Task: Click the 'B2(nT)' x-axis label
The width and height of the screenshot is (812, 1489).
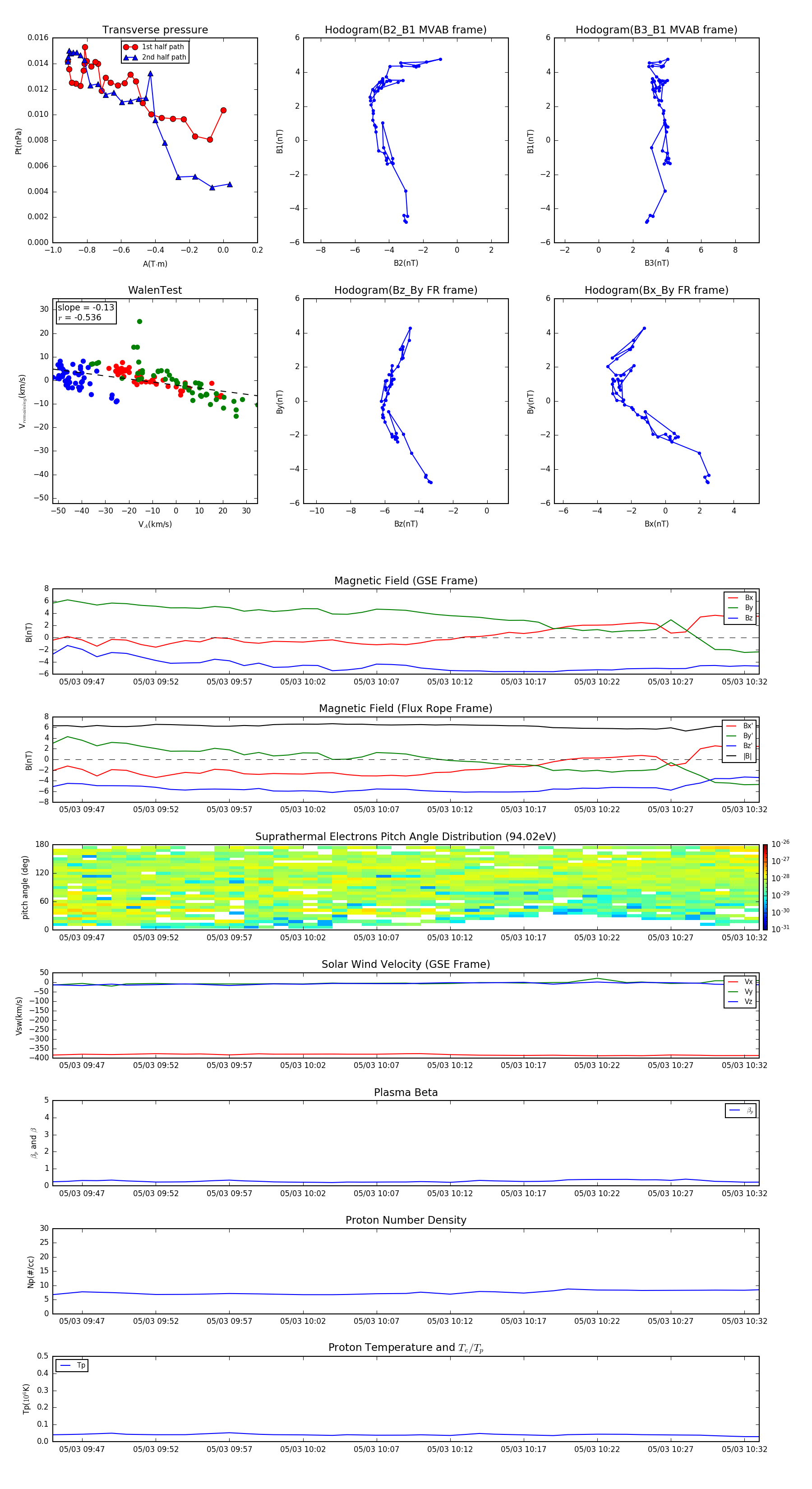Action: (406, 263)
